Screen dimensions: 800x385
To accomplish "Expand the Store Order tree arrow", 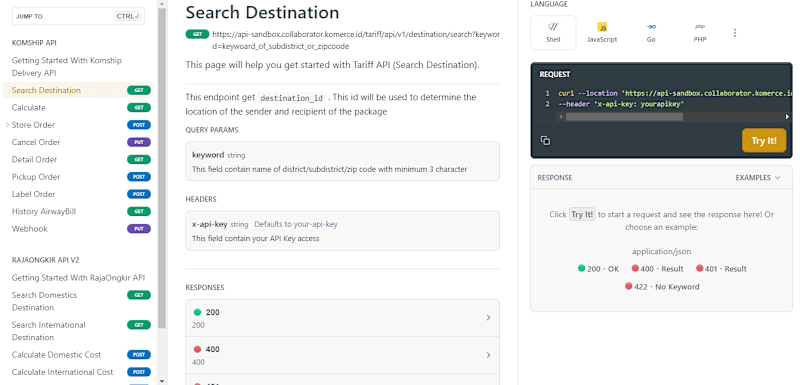I will (7, 125).
